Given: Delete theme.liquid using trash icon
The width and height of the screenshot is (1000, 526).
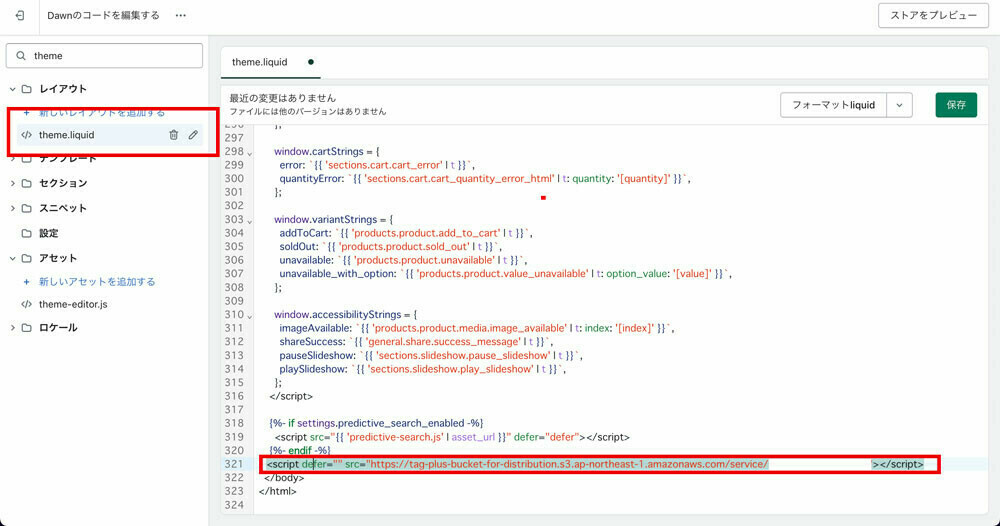Looking at the screenshot, I should point(173,135).
